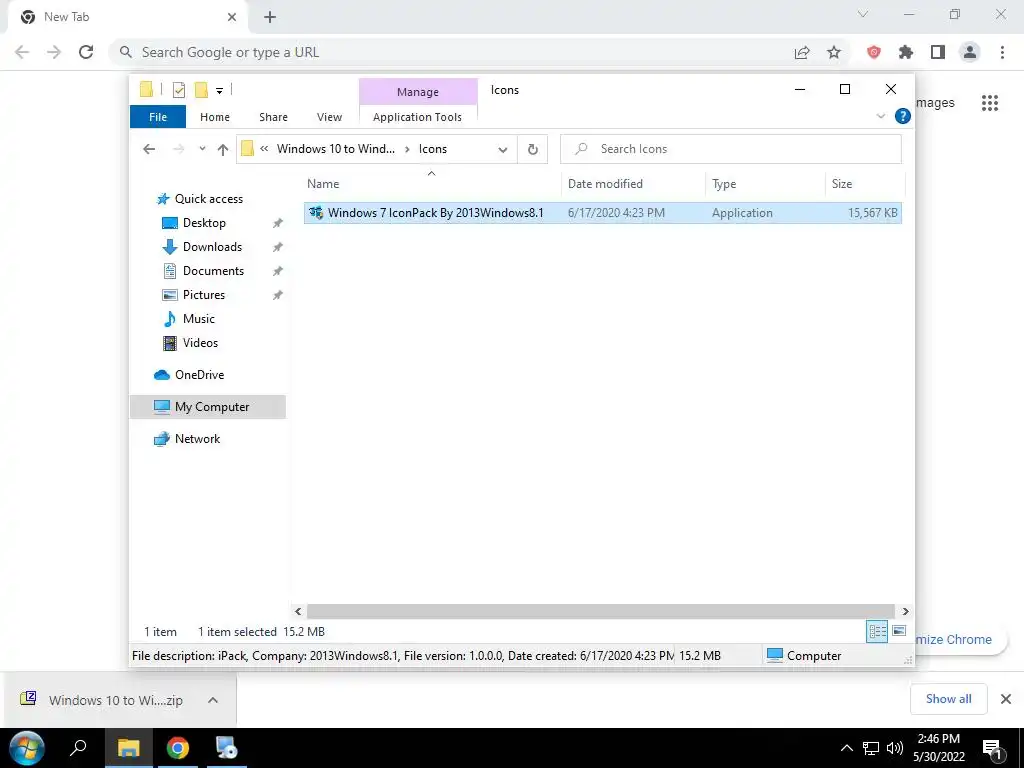This screenshot has width=1024, height=768.
Task: Sort by Type column header
Action: pyautogui.click(x=765, y=184)
